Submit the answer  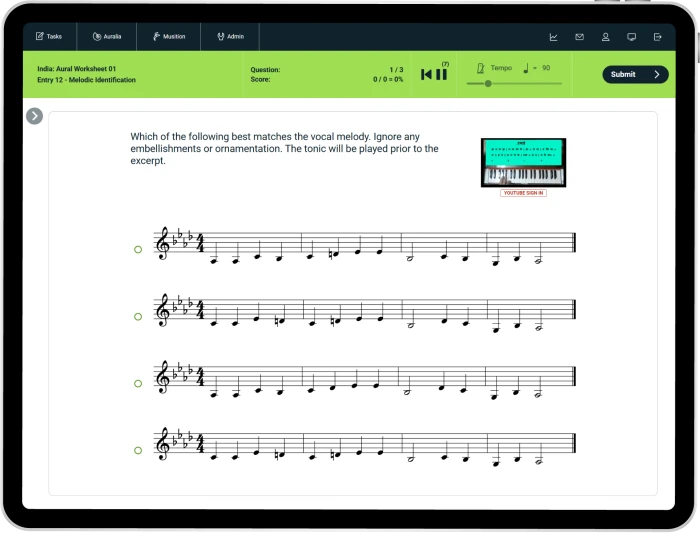[635, 74]
